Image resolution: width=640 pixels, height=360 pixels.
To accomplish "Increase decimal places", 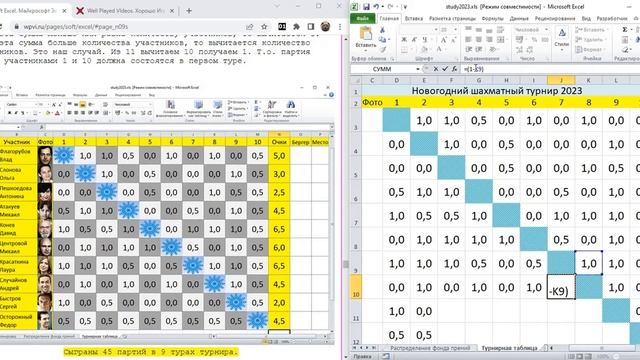I will click(x=520, y=49).
